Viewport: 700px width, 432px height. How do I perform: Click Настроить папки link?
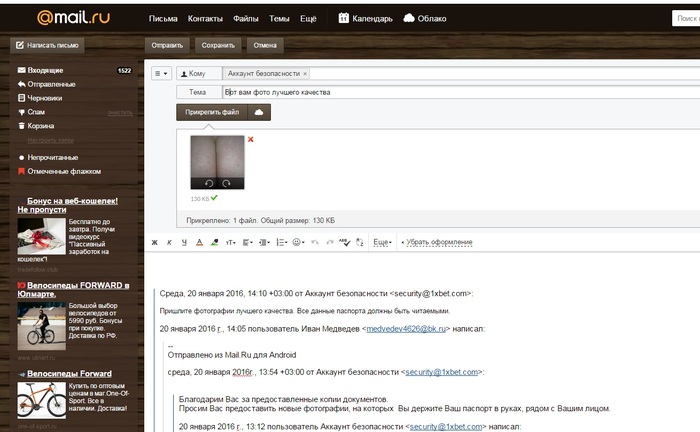click(x=50, y=141)
